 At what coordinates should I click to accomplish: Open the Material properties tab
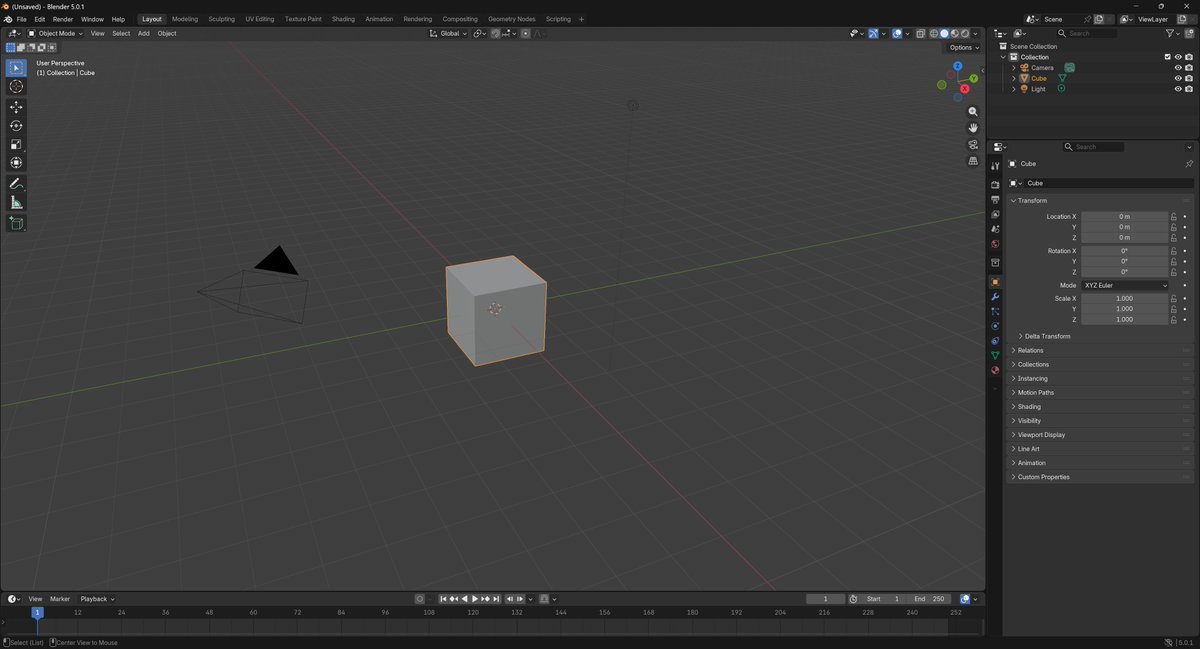(x=995, y=370)
